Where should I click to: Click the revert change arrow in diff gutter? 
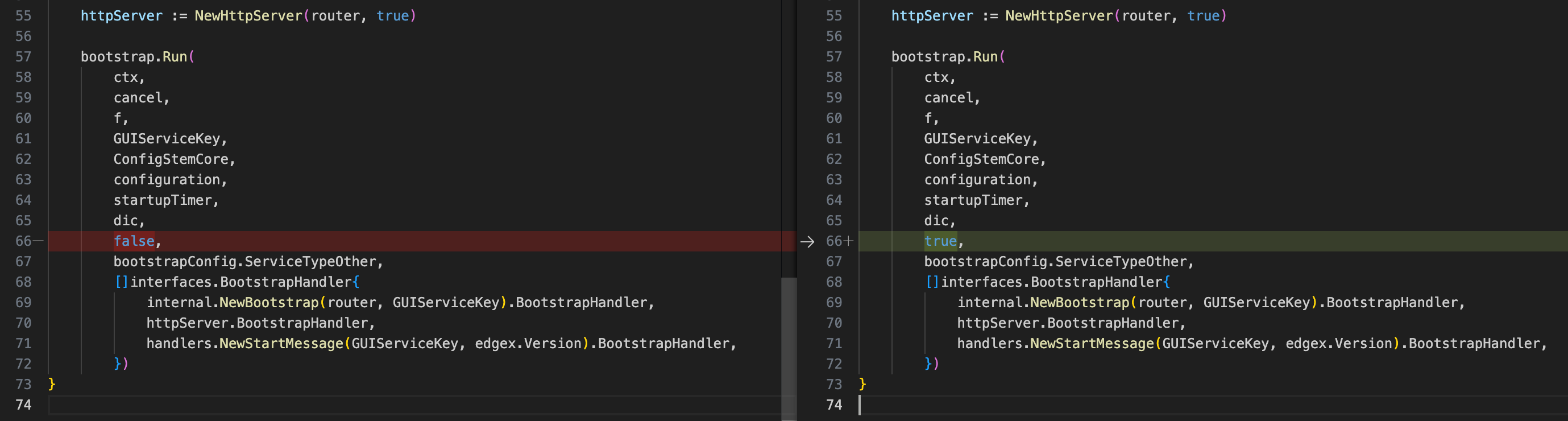coord(807,242)
